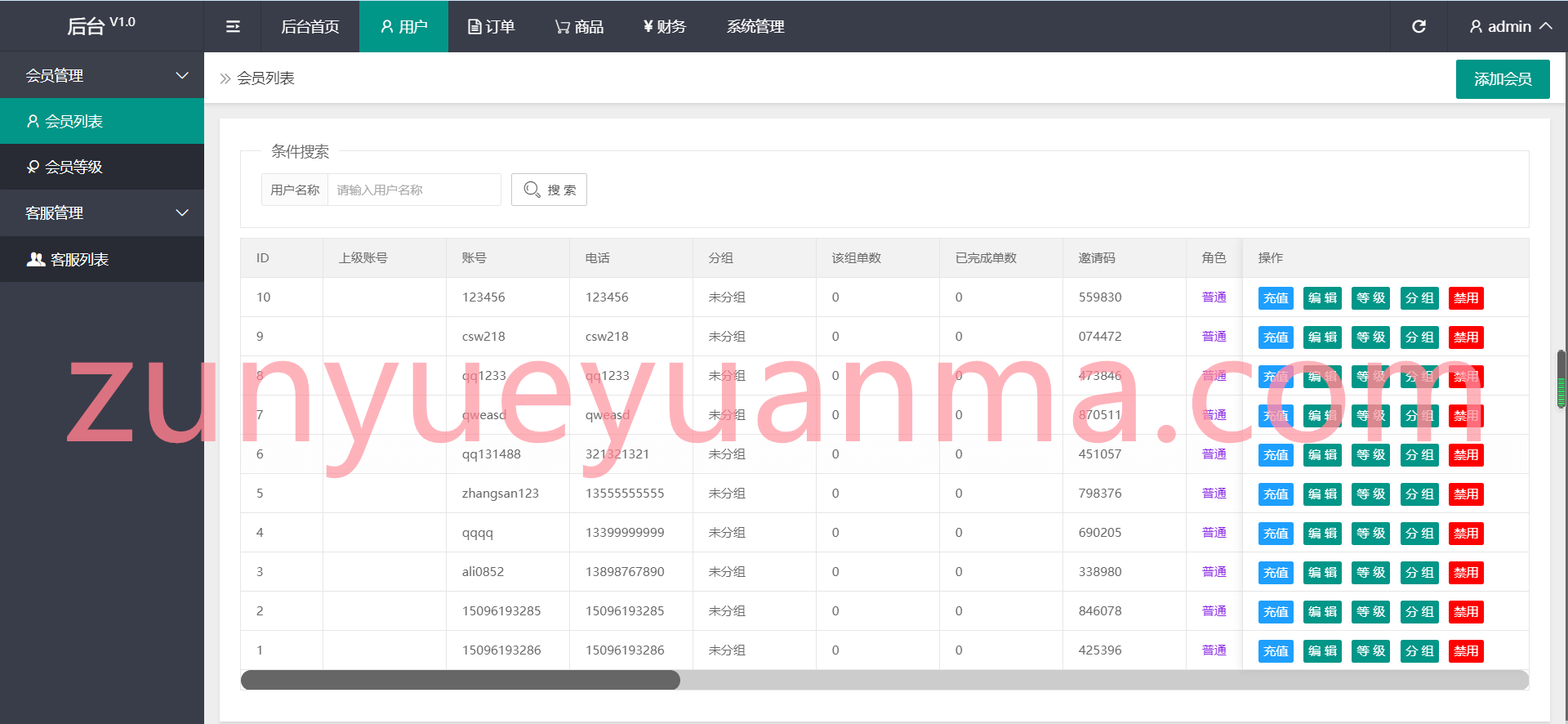1568x724 pixels.
Task: Focus the 用户名称 search input field
Action: [x=414, y=190]
